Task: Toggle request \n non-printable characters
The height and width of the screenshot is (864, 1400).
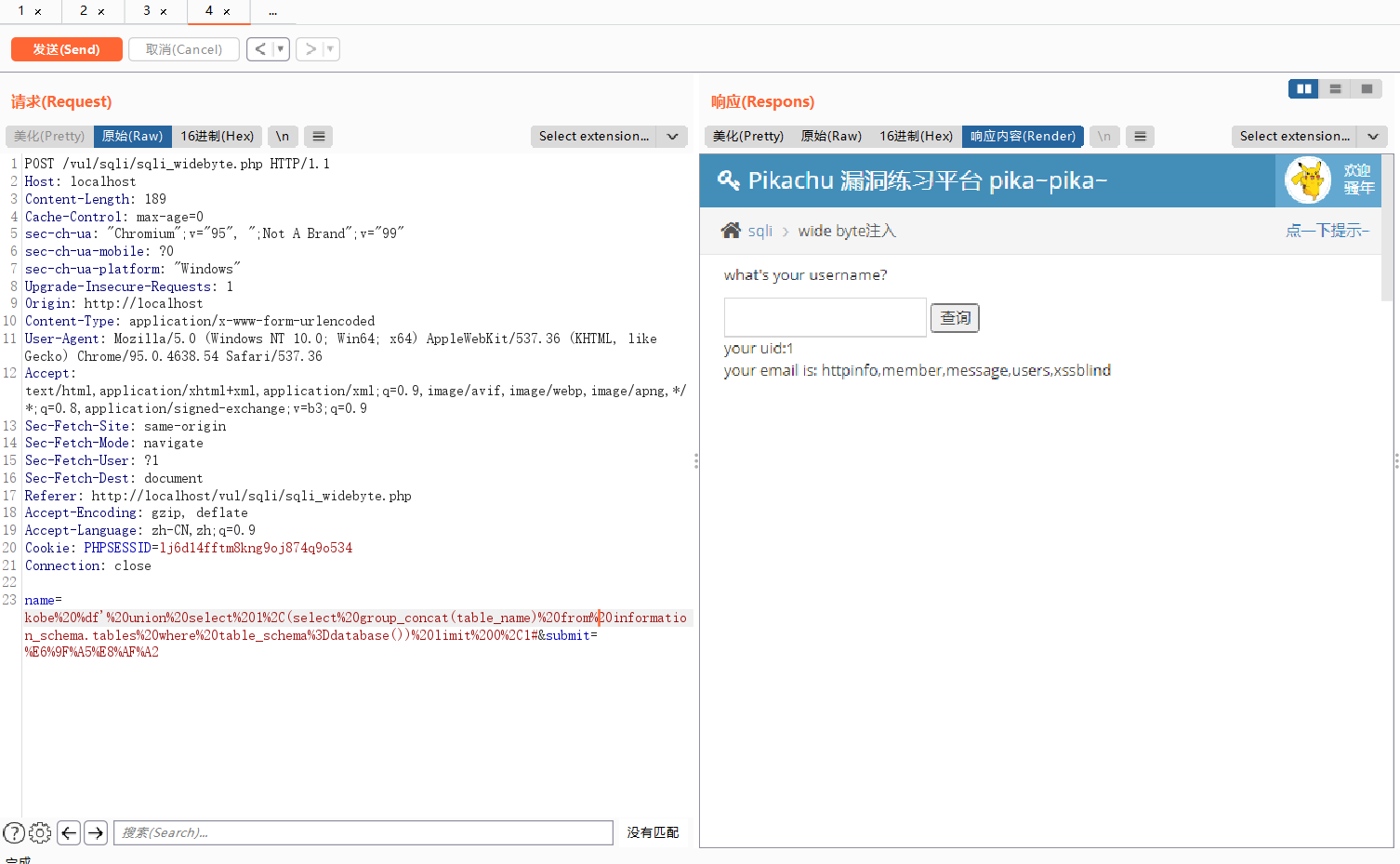Action: 283,136
